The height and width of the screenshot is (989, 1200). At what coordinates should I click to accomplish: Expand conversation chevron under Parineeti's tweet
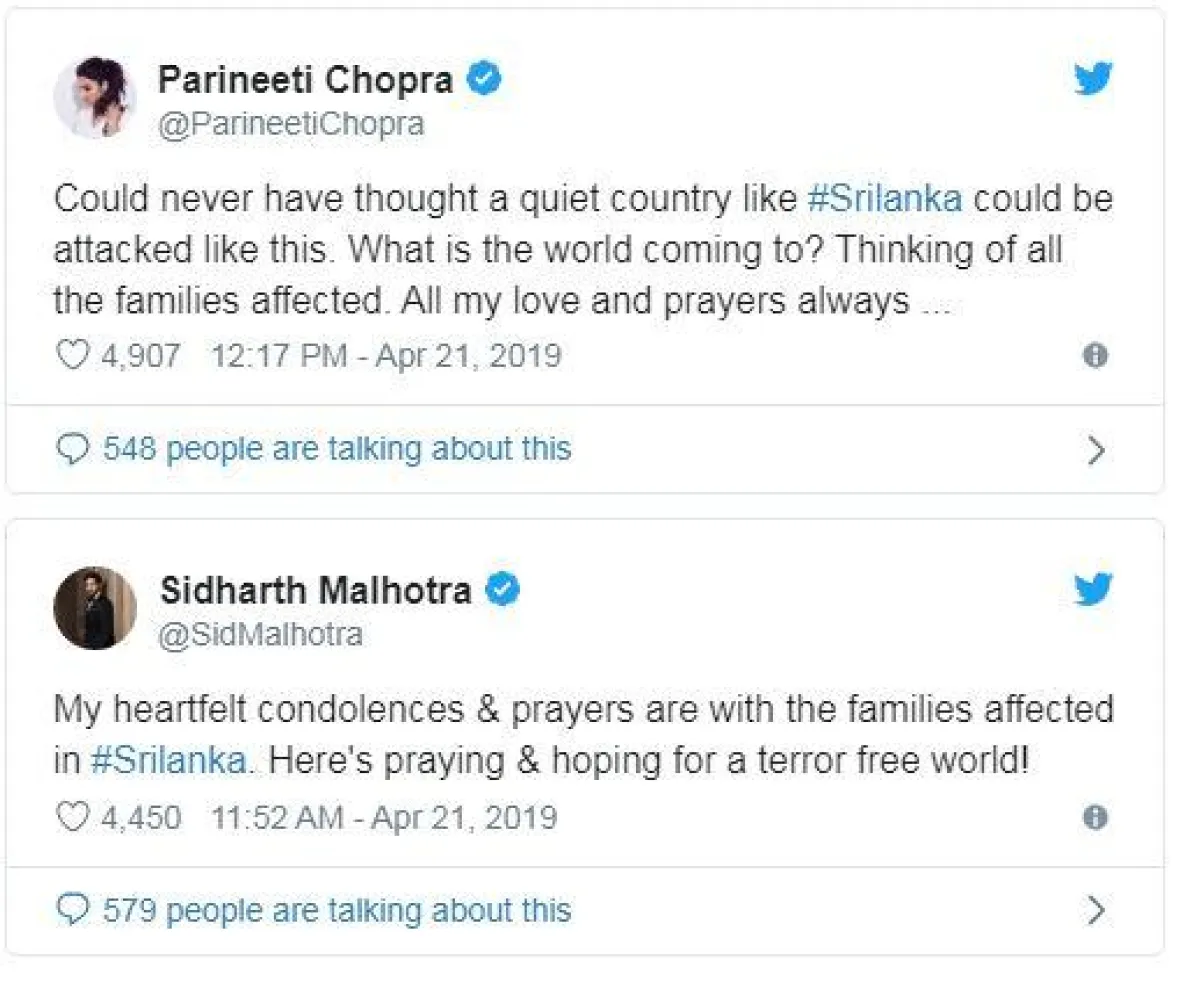1097,450
